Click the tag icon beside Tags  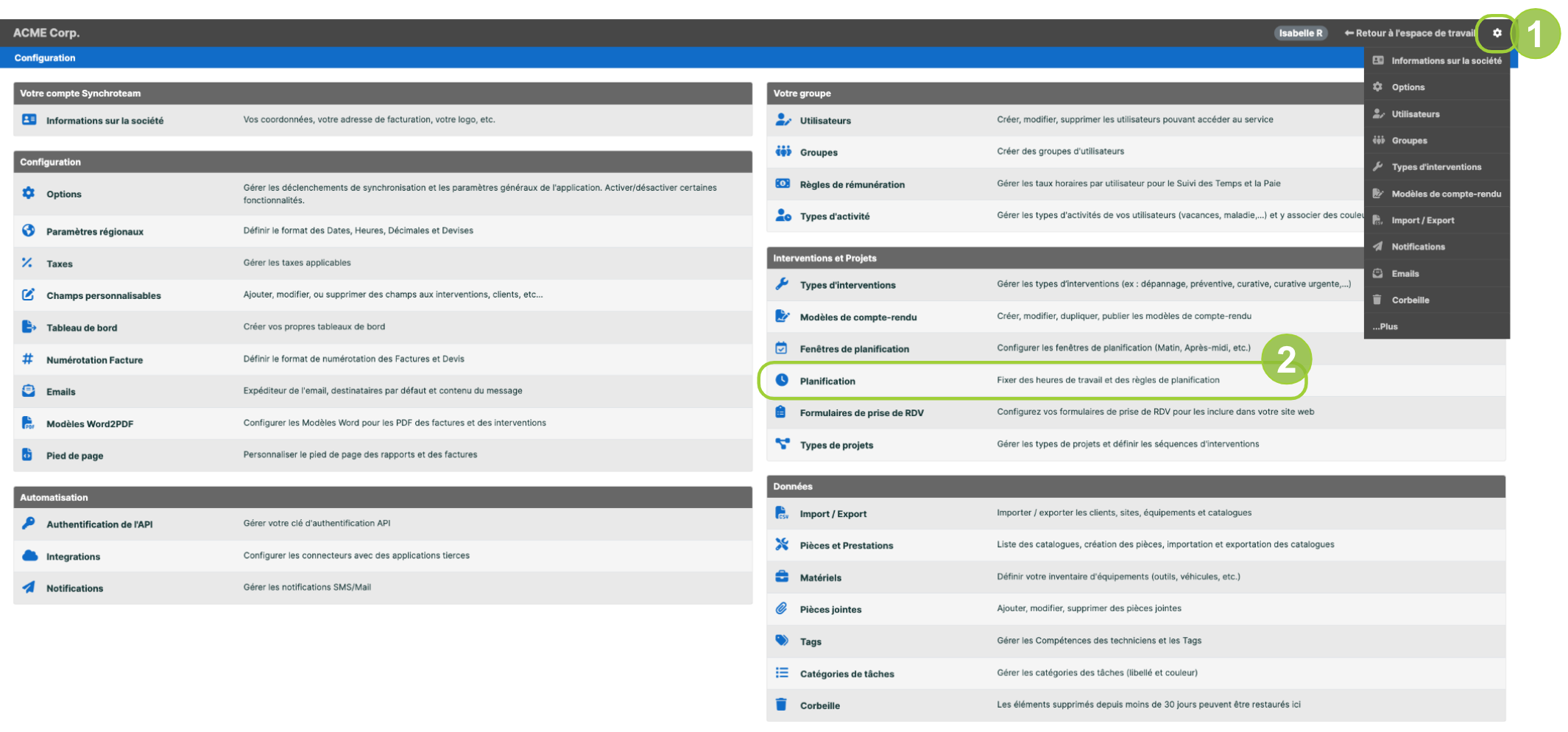point(782,640)
